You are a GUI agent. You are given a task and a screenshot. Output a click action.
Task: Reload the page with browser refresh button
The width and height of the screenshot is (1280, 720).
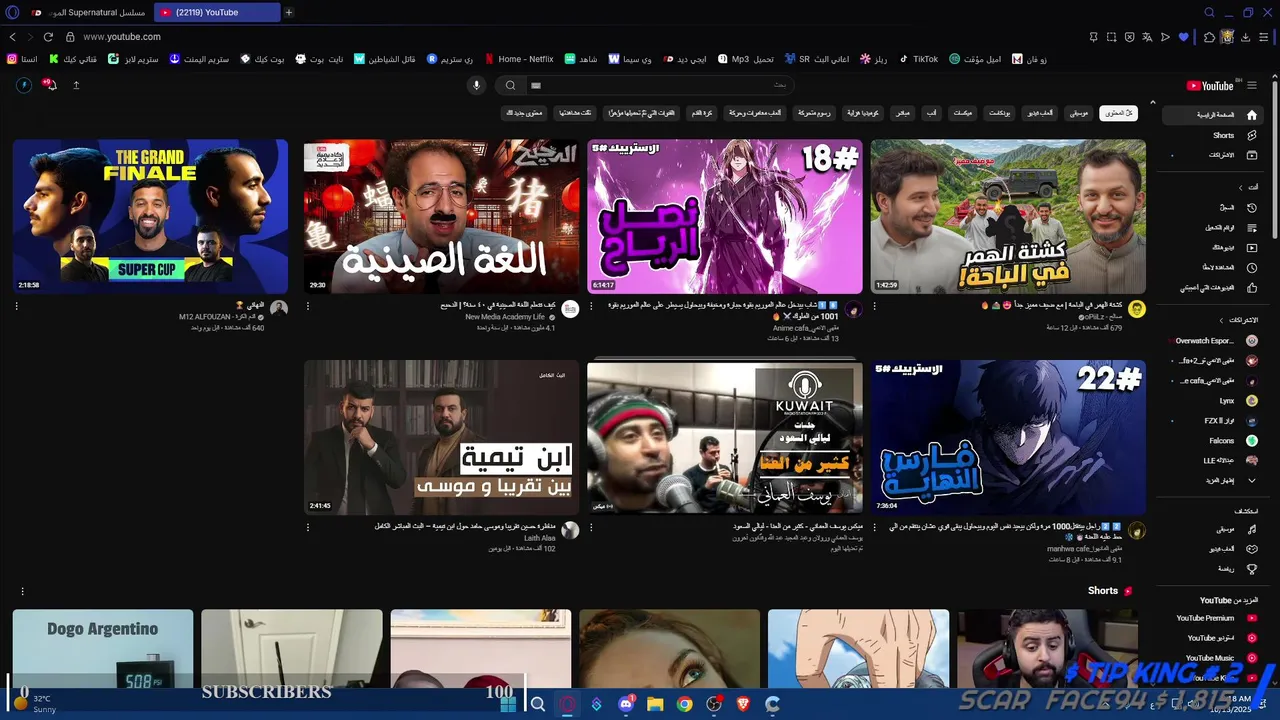(x=48, y=37)
